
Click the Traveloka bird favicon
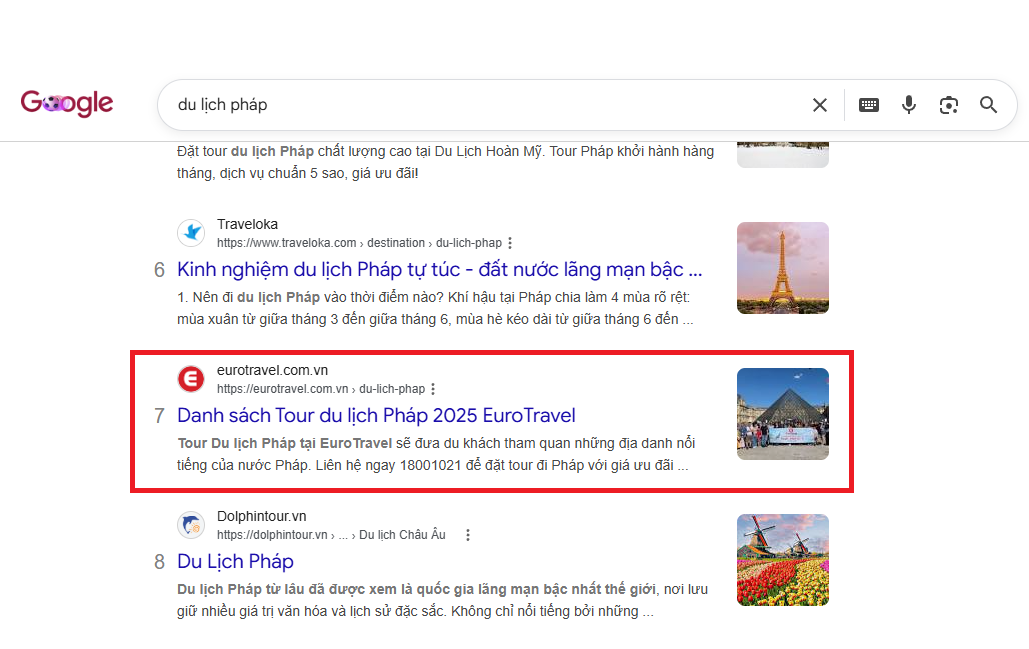(191, 233)
